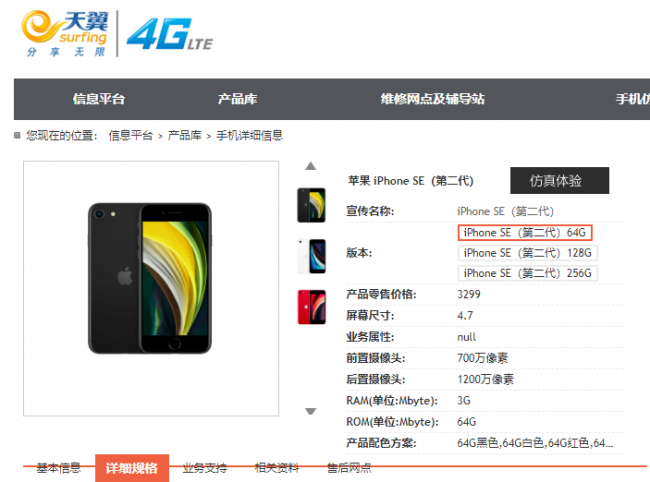The height and width of the screenshot is (482, 650).
Task: Switch to the 售后网点 tab
Action: [x=349, y=468]
